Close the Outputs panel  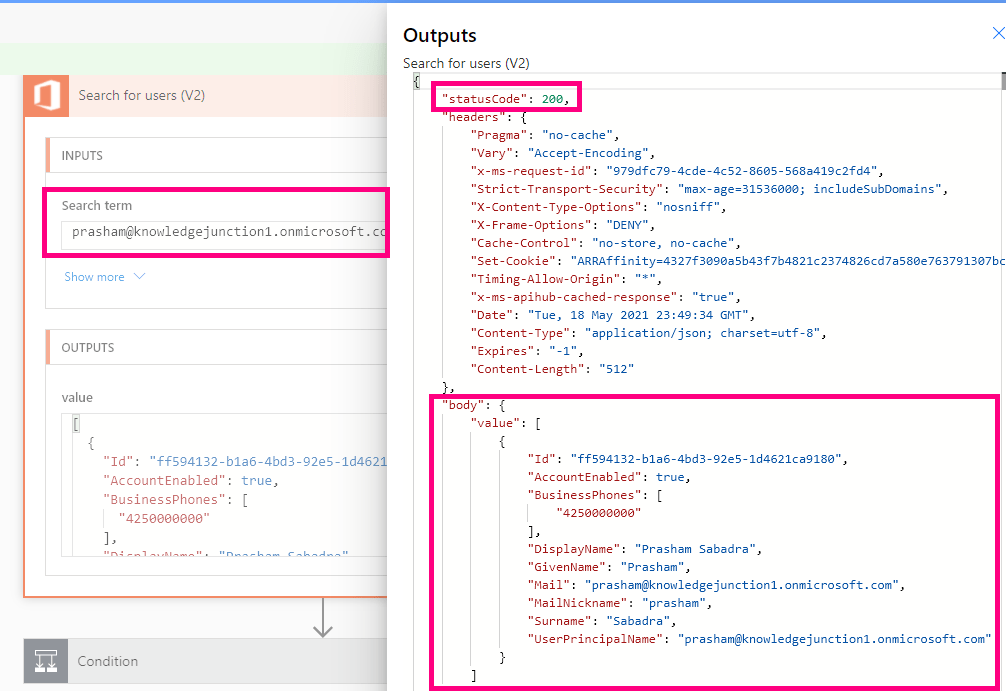(999, 31)
